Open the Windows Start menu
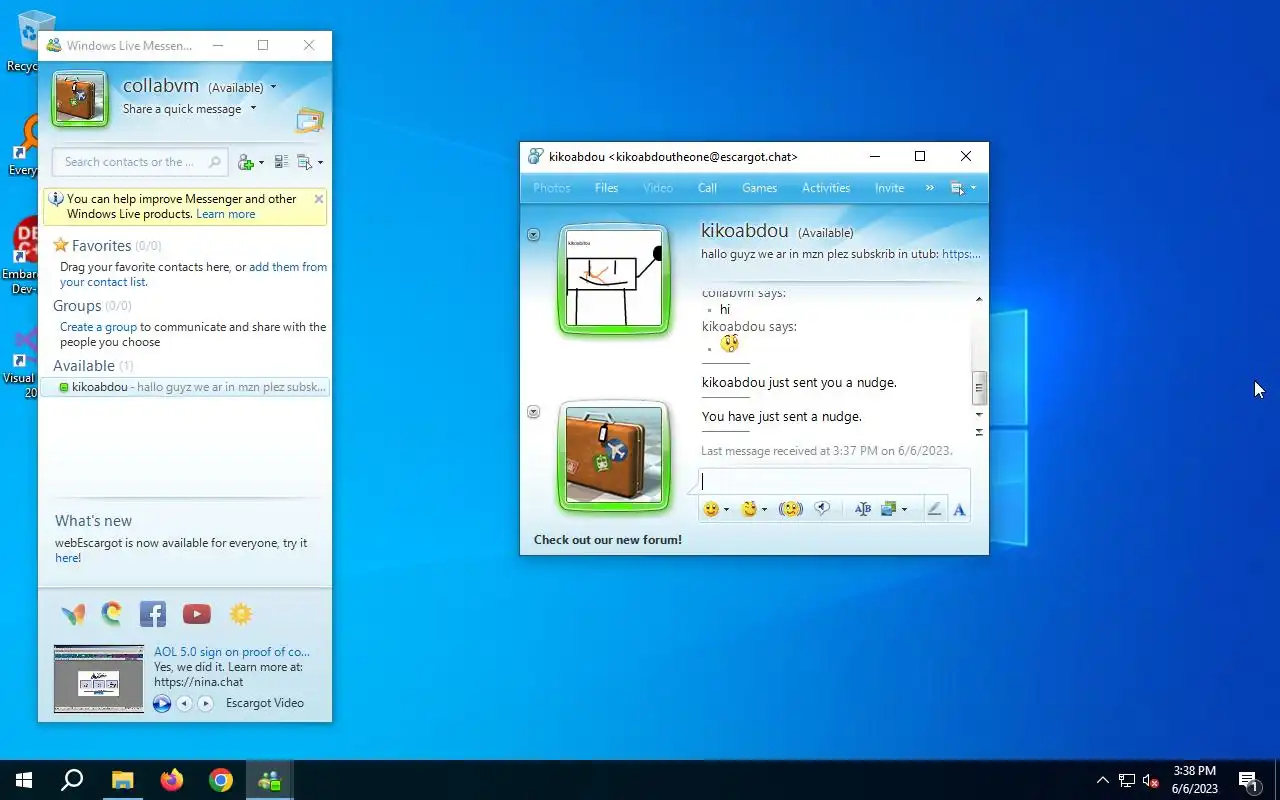This screenshot has width=1280, height=800. 24,780
